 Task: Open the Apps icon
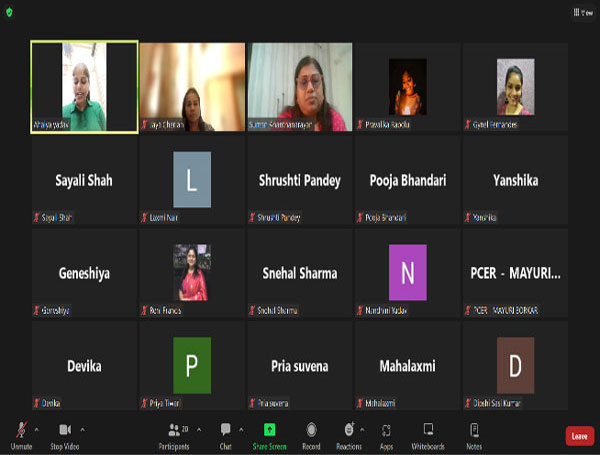[x=386, y=430]
